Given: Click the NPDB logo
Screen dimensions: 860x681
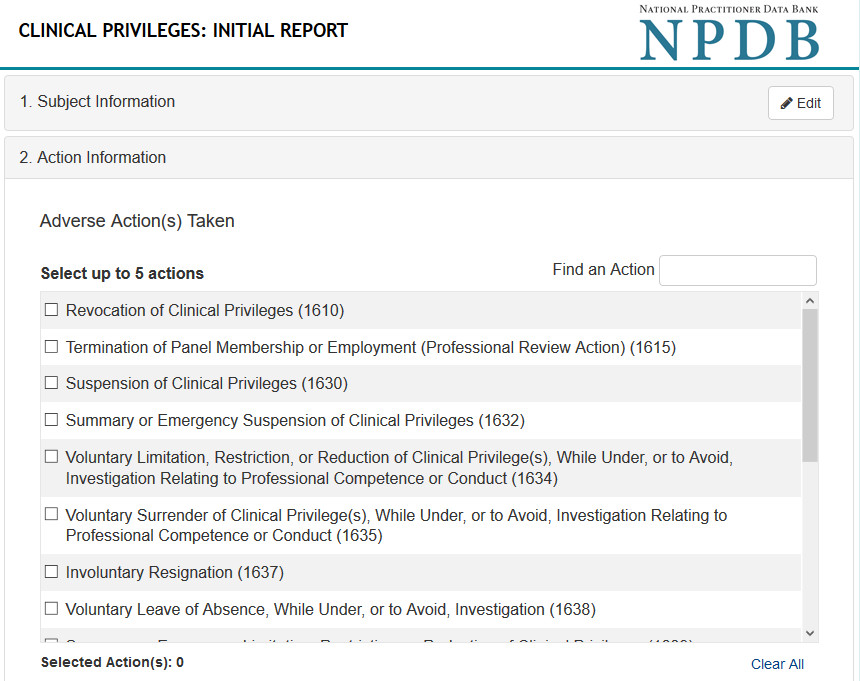Looking at the screenshot, I should tap(729, 33).
